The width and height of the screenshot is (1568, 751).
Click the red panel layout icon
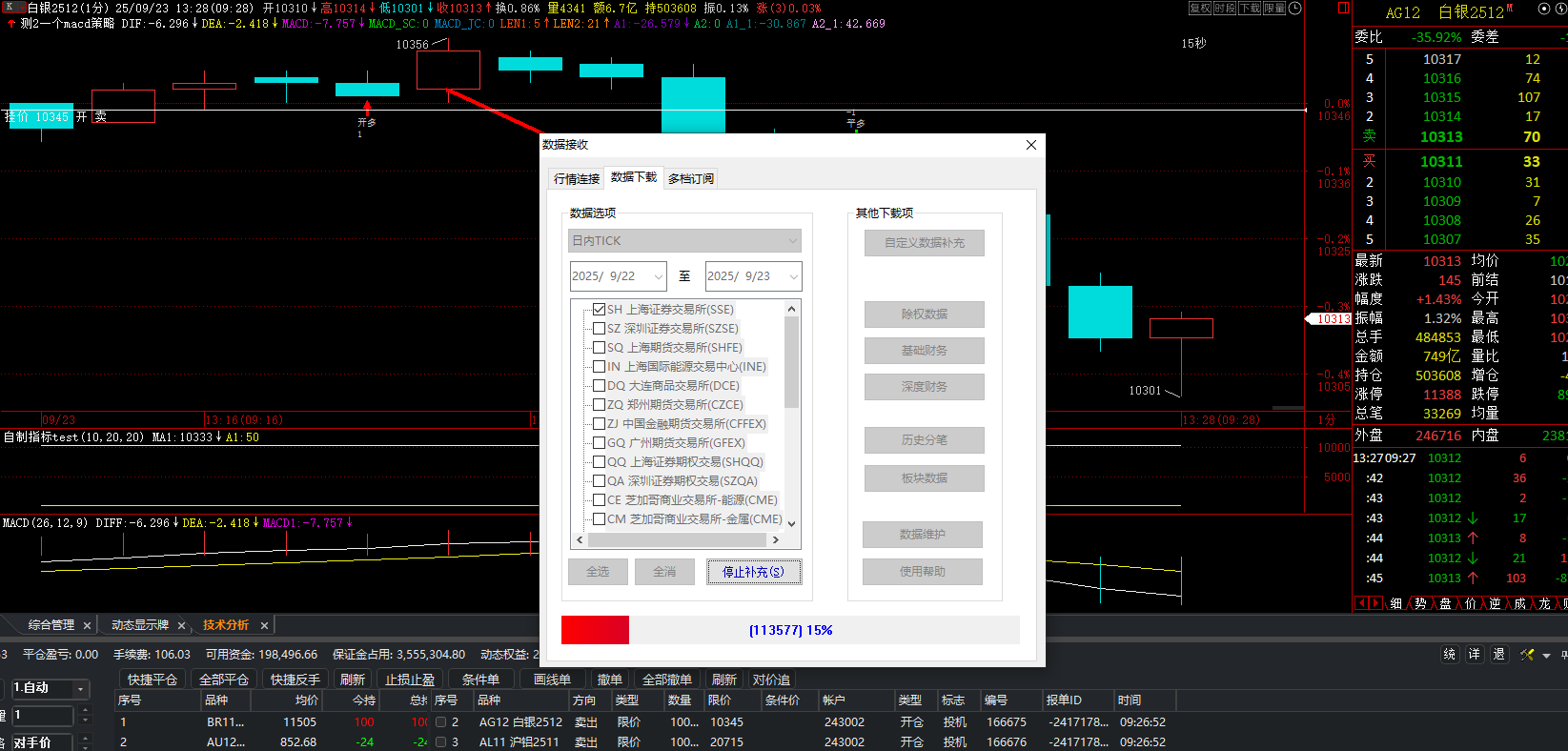tap(1343, 9)
